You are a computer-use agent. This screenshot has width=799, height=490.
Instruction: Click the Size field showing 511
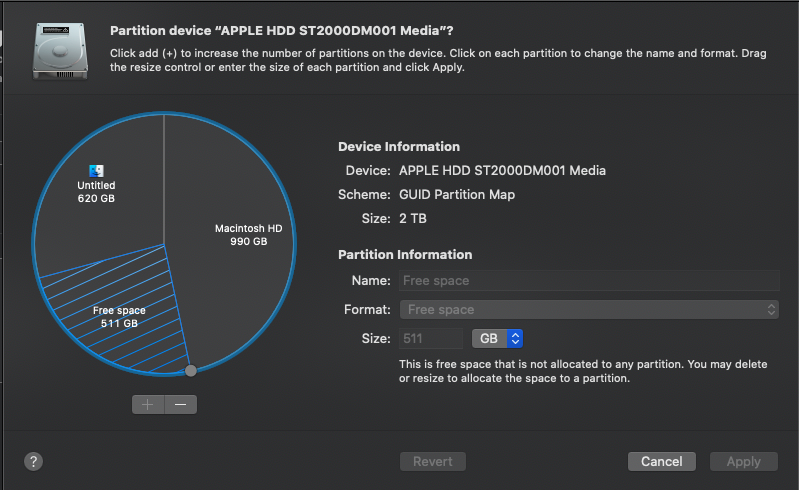[x=431, y=338]
